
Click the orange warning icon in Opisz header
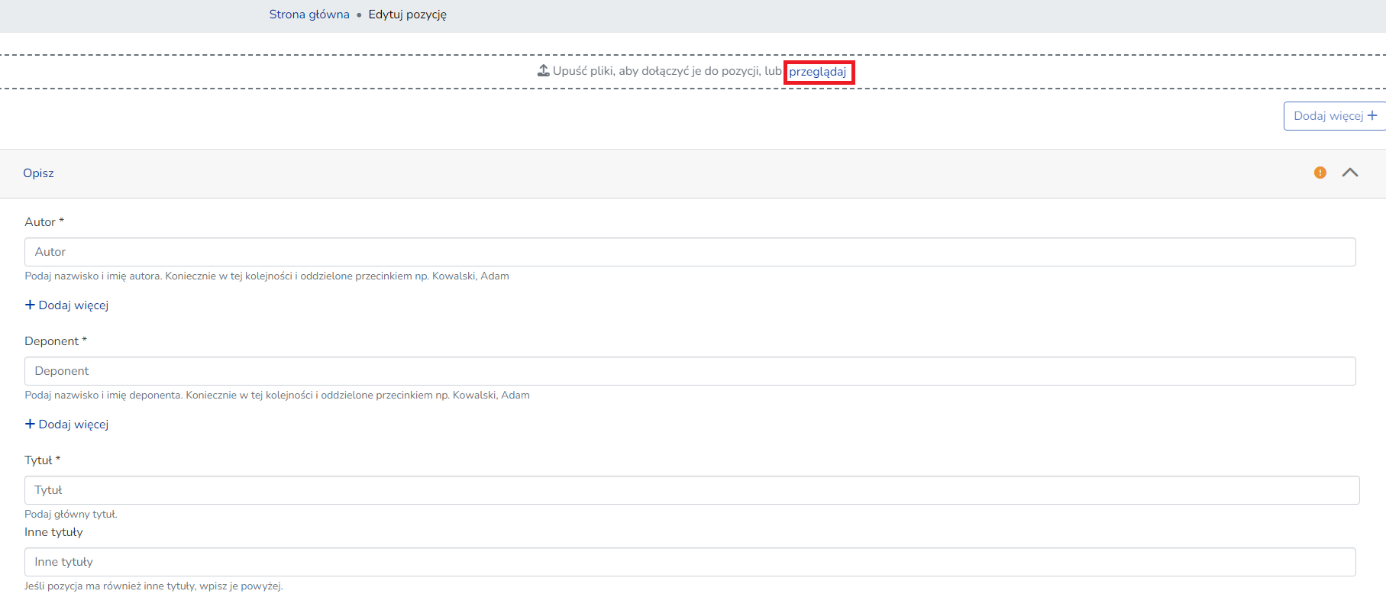1320,173
